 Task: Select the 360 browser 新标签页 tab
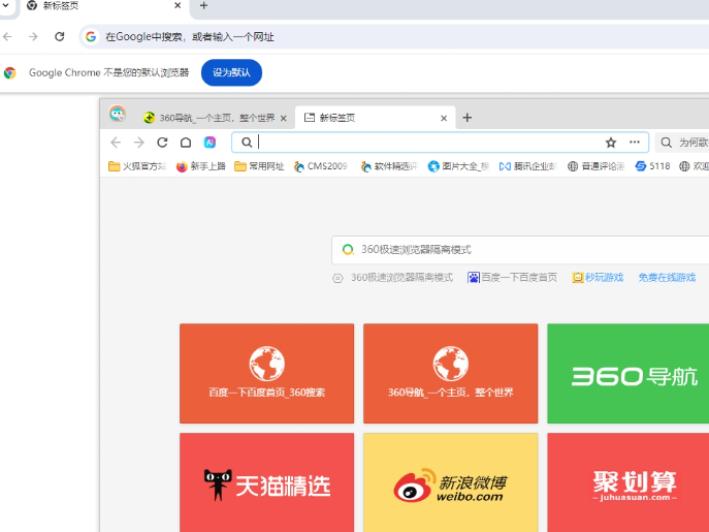coord(375,118)
